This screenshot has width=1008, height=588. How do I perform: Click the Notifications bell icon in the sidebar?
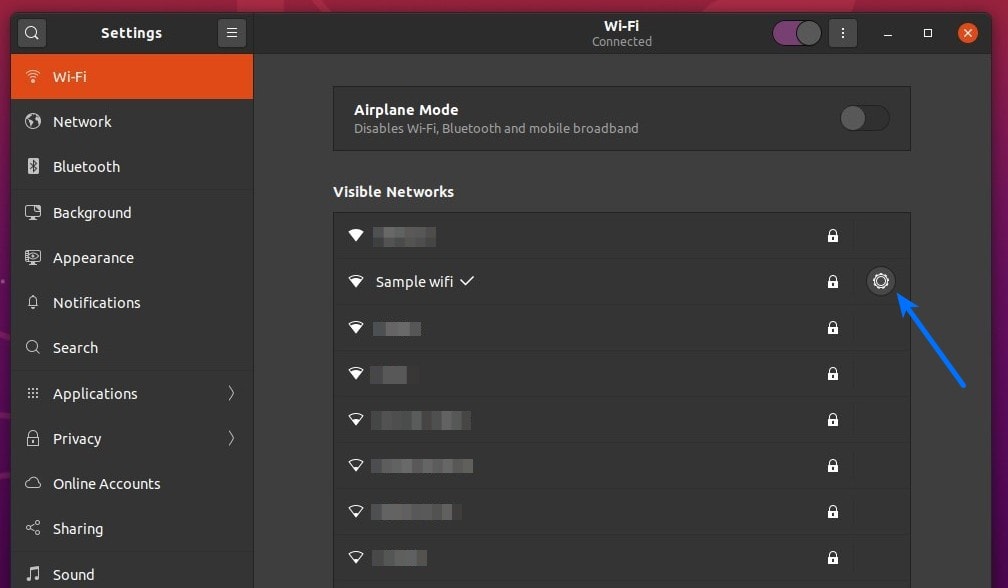coord(33,302)
